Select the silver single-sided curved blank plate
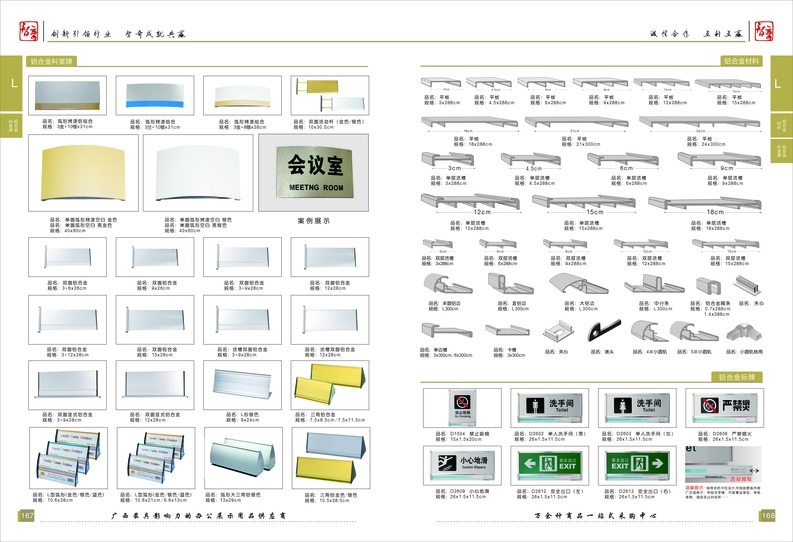This screenshot has width=793, height=542. click(195, 176)
